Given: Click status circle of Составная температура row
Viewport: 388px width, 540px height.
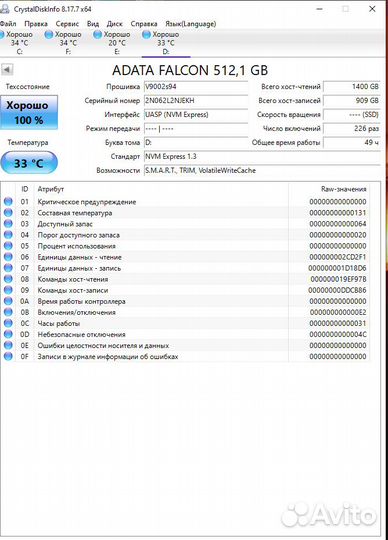Looking at the screenshot, I should point(8,212).
